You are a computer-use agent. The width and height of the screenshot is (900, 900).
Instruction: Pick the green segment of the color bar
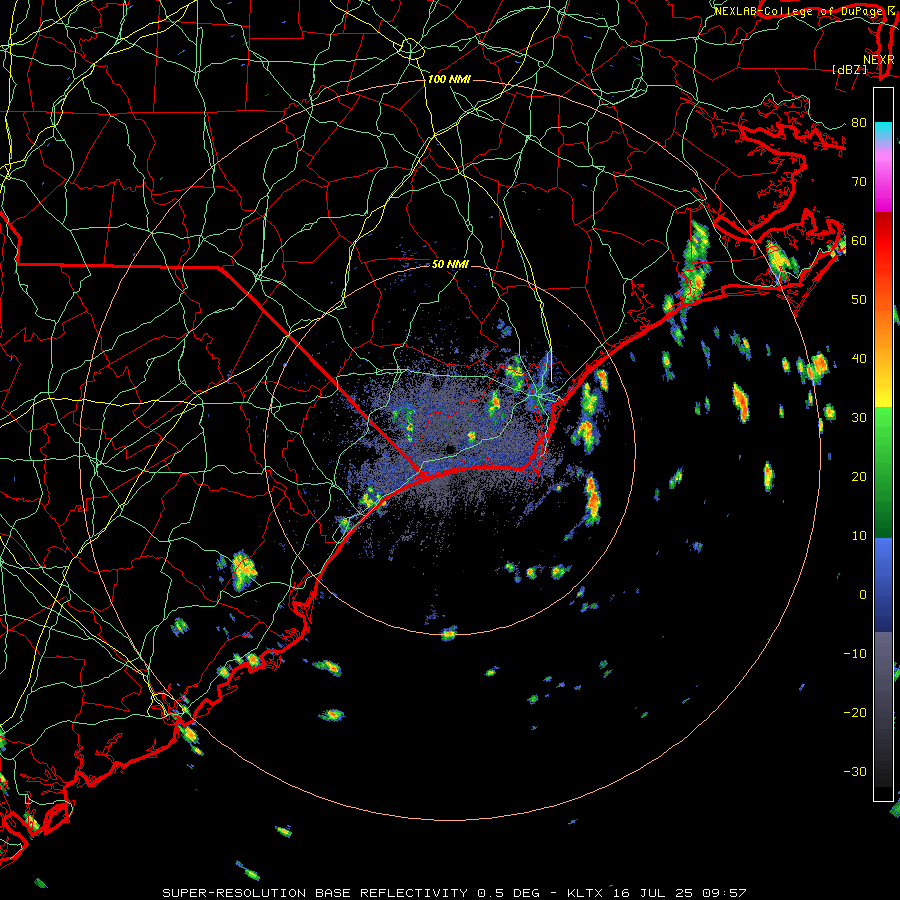(x=883, y=472)
